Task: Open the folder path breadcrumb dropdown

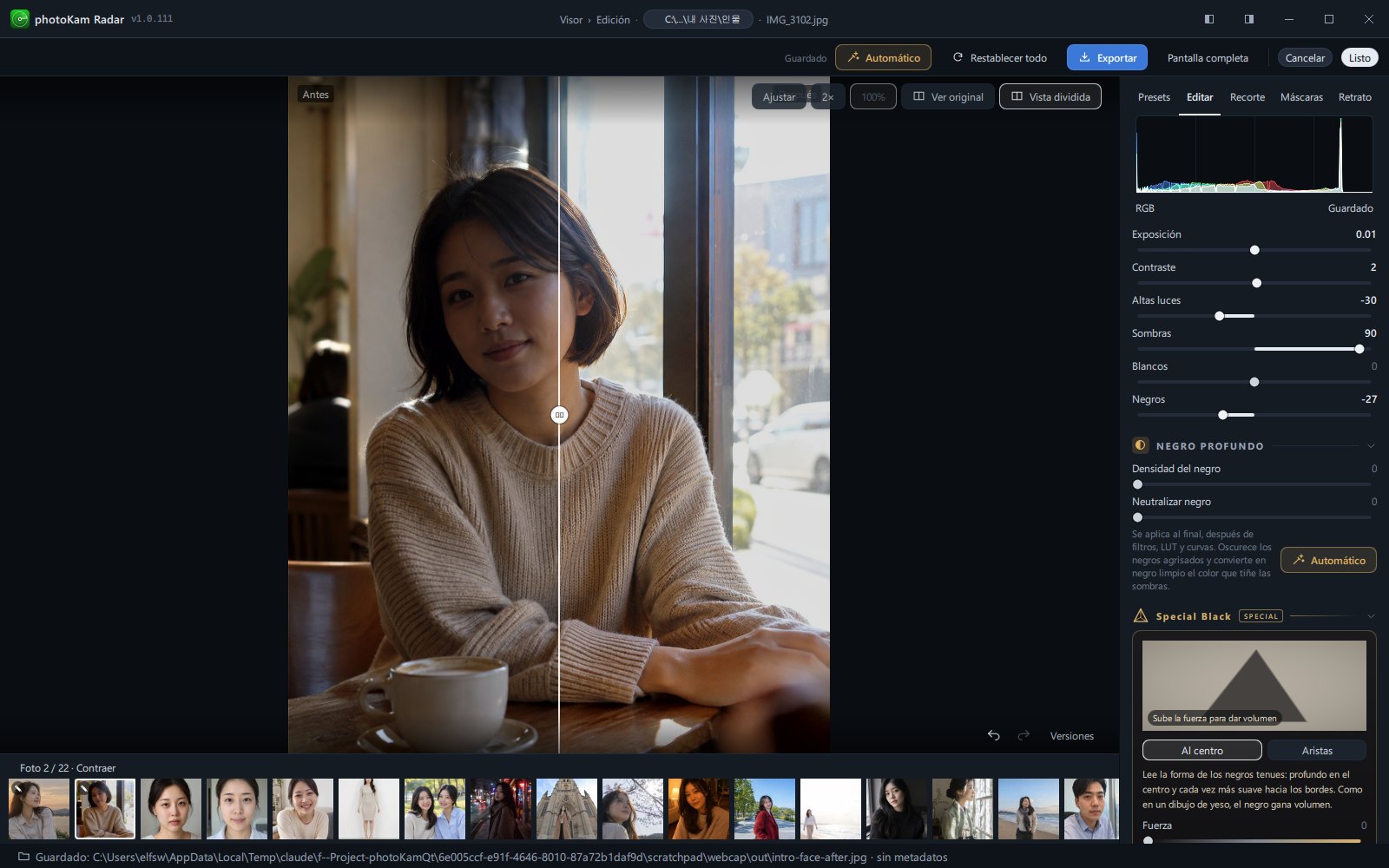Action: click(x=698, y=19)
